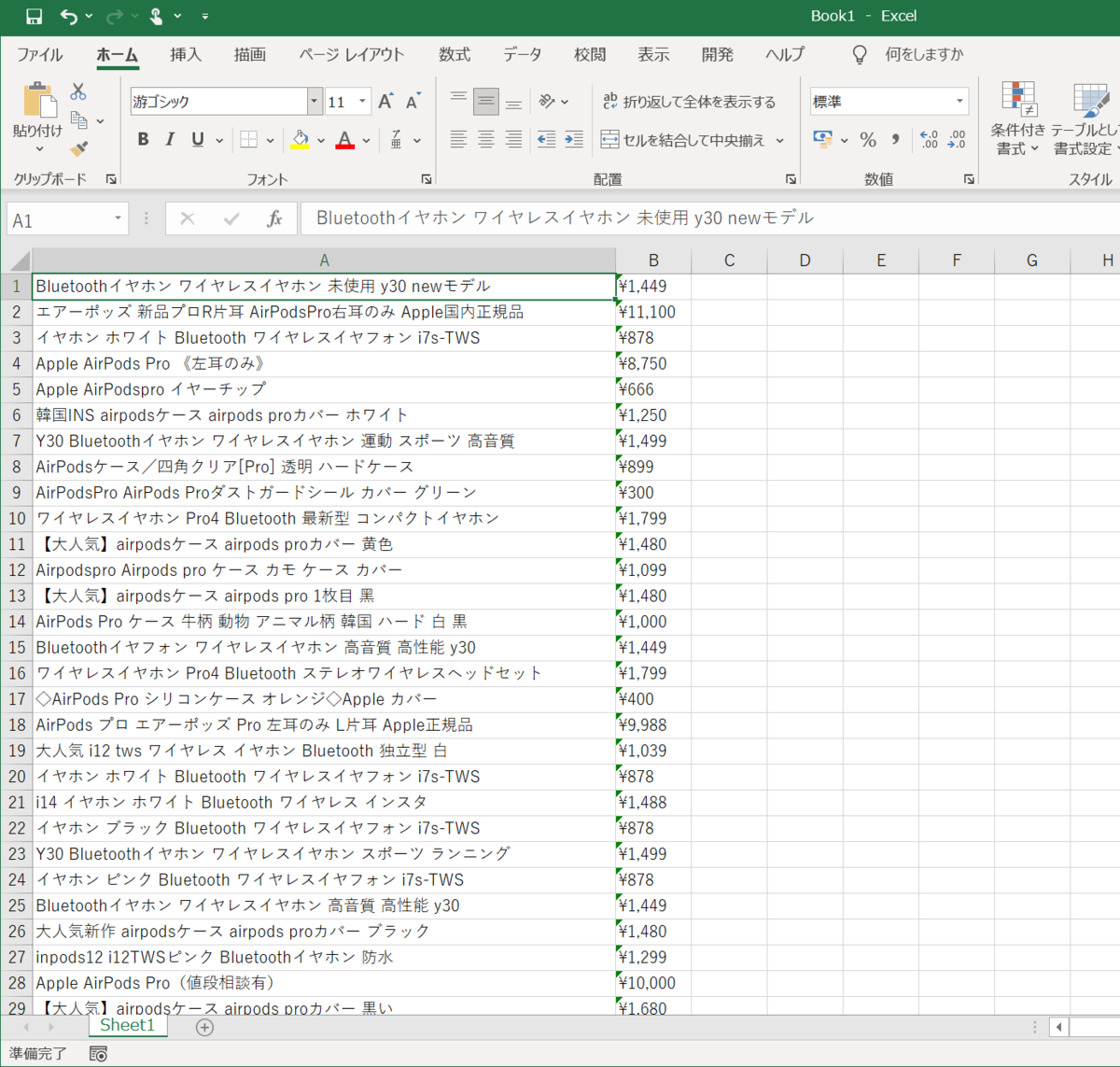This screenshot has height=1067, width=1120.
Task: Click the Align Left icon
Action: click(x=458, y=140)
